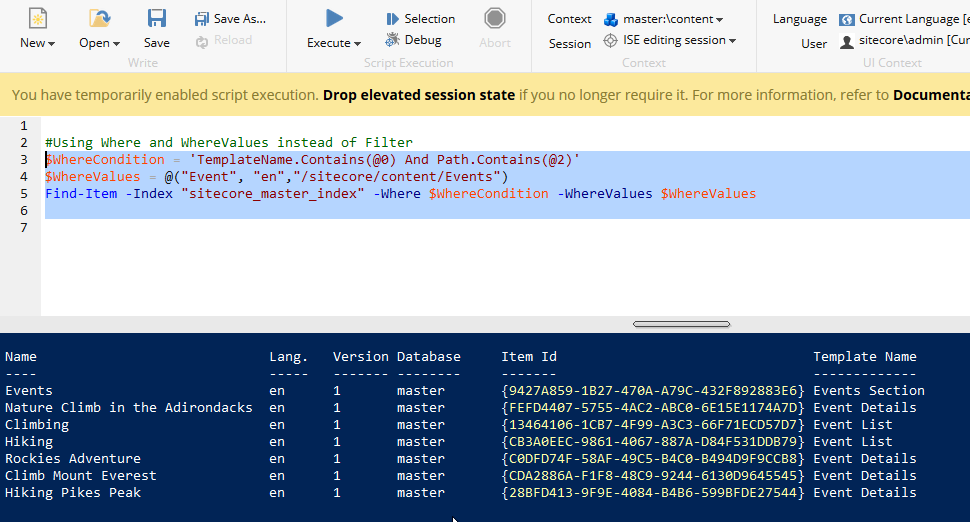Click the New script icon

click(37, 18)
